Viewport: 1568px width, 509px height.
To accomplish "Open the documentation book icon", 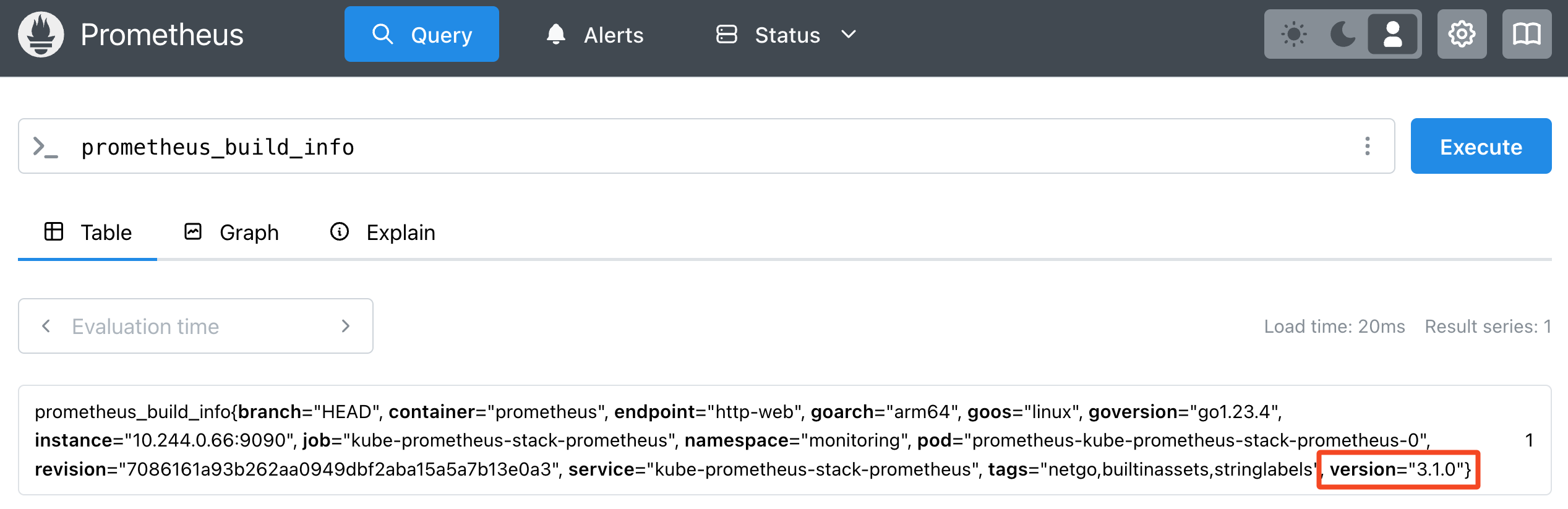I will [1526, 35].
